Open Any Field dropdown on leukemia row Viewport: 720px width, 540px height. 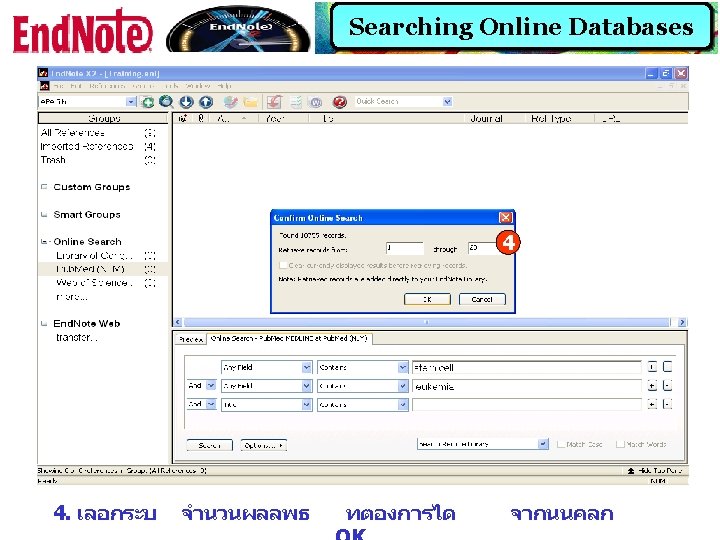(x=307, y=386)
